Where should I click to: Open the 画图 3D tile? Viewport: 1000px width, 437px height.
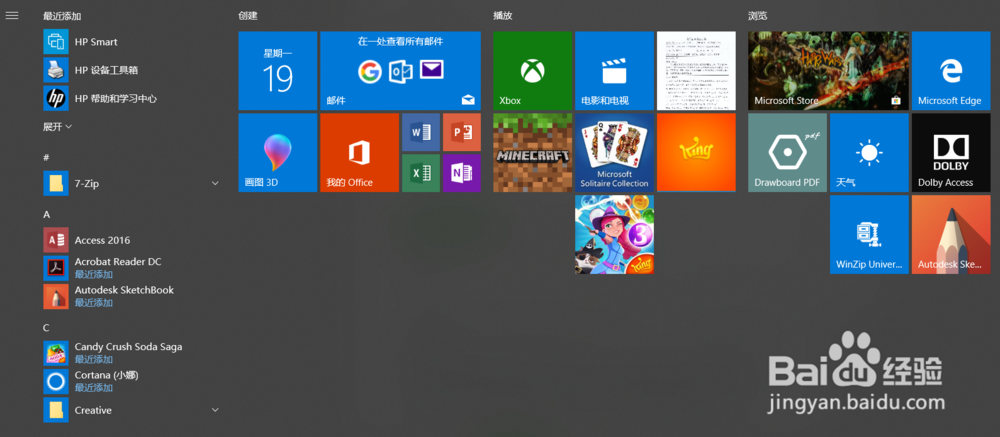277,152
